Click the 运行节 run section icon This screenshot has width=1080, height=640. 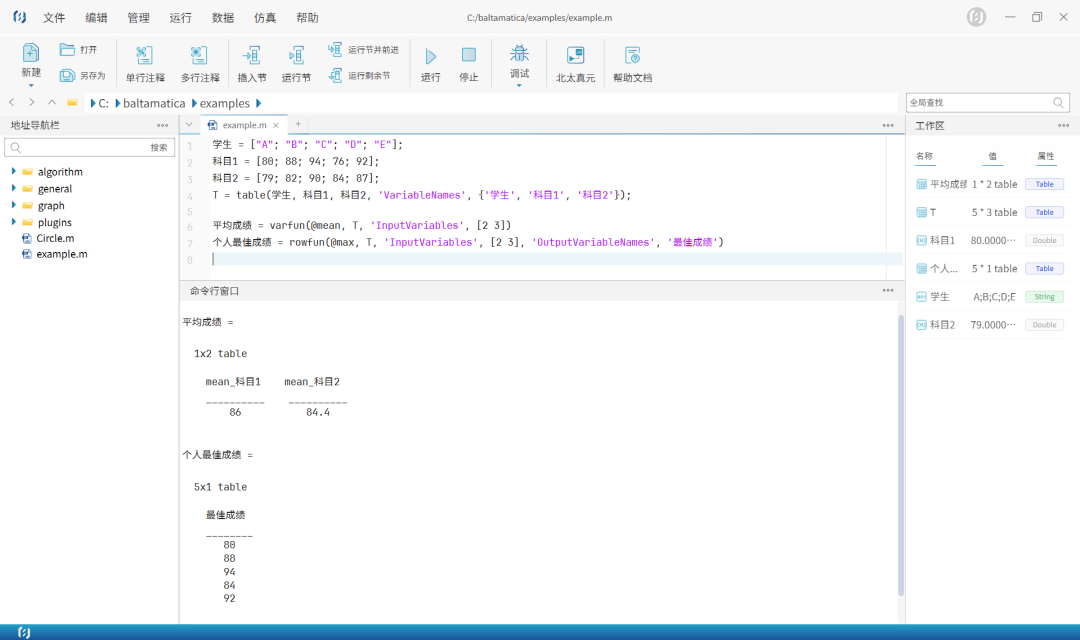296,56
